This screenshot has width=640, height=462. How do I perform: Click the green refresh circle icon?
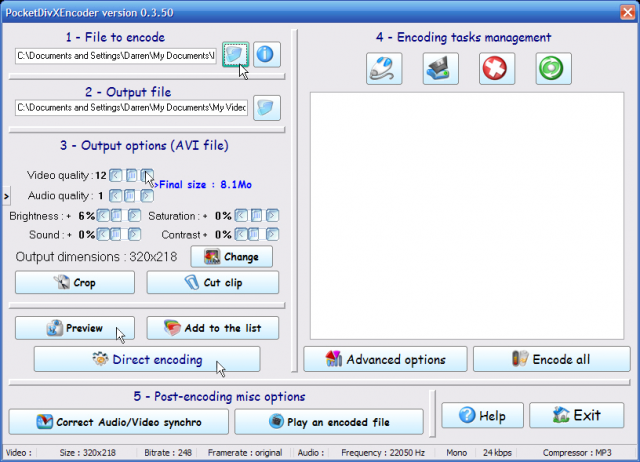coord(553,69)
